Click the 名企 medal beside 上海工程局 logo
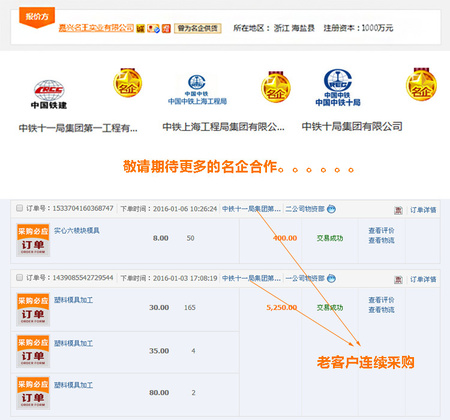450x420 pixels. (x=276, y=87)
